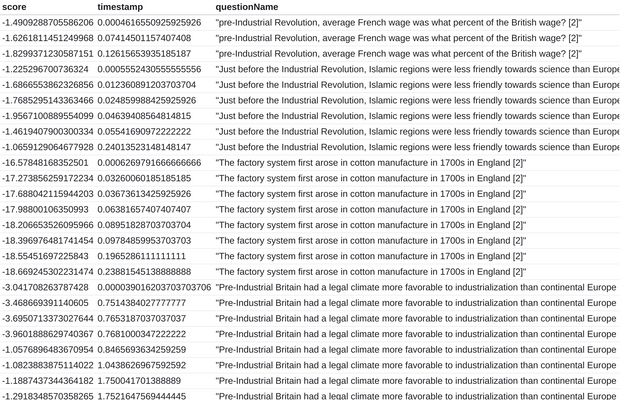Select timestamp cell 0.24013523148148147
This screenshot has height=400, width=640.
pyautogui.click(x=144, y=147)
